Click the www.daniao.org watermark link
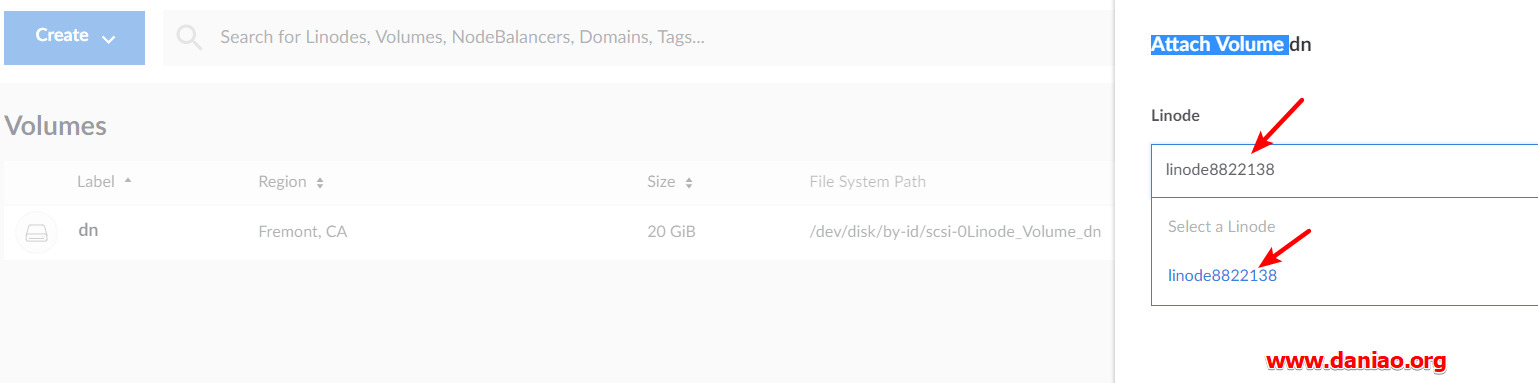 click(x=1356, y=360)
